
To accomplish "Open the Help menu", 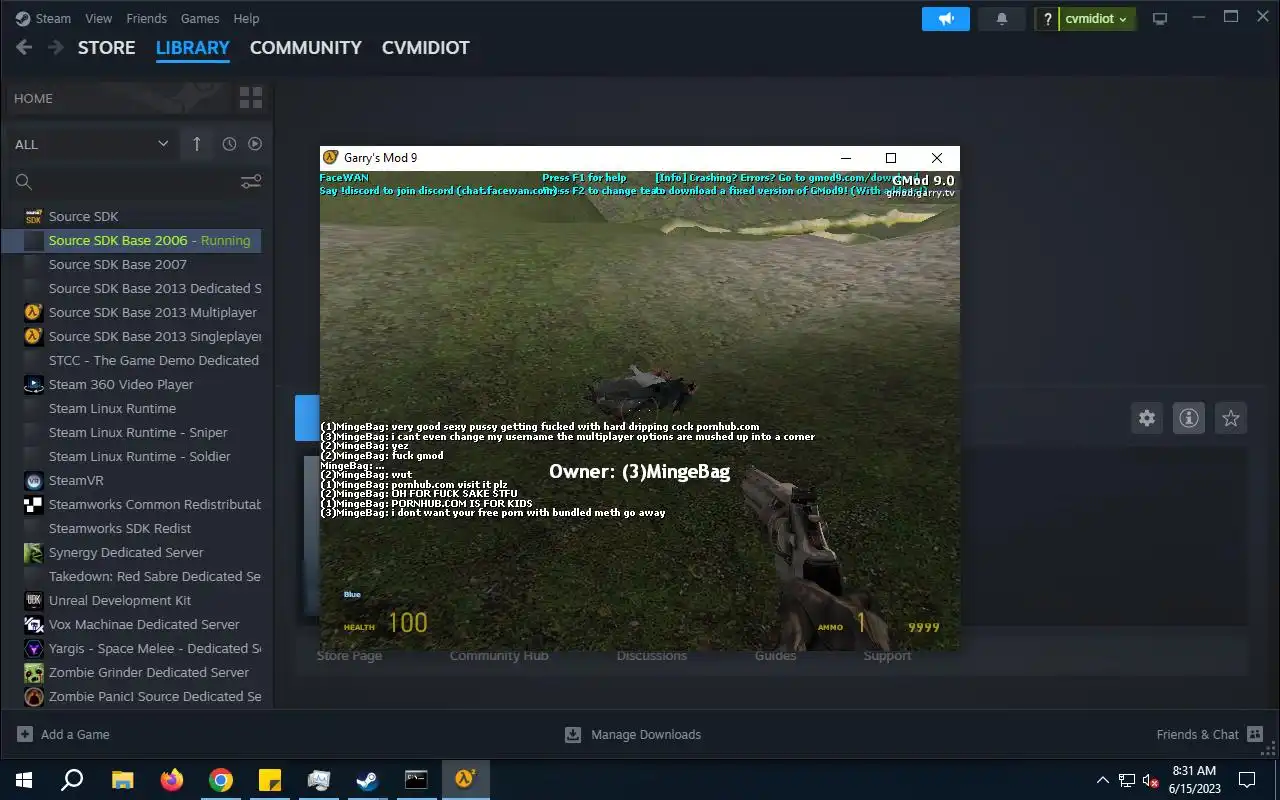I will pyautogui.click(x=246, y=18).
